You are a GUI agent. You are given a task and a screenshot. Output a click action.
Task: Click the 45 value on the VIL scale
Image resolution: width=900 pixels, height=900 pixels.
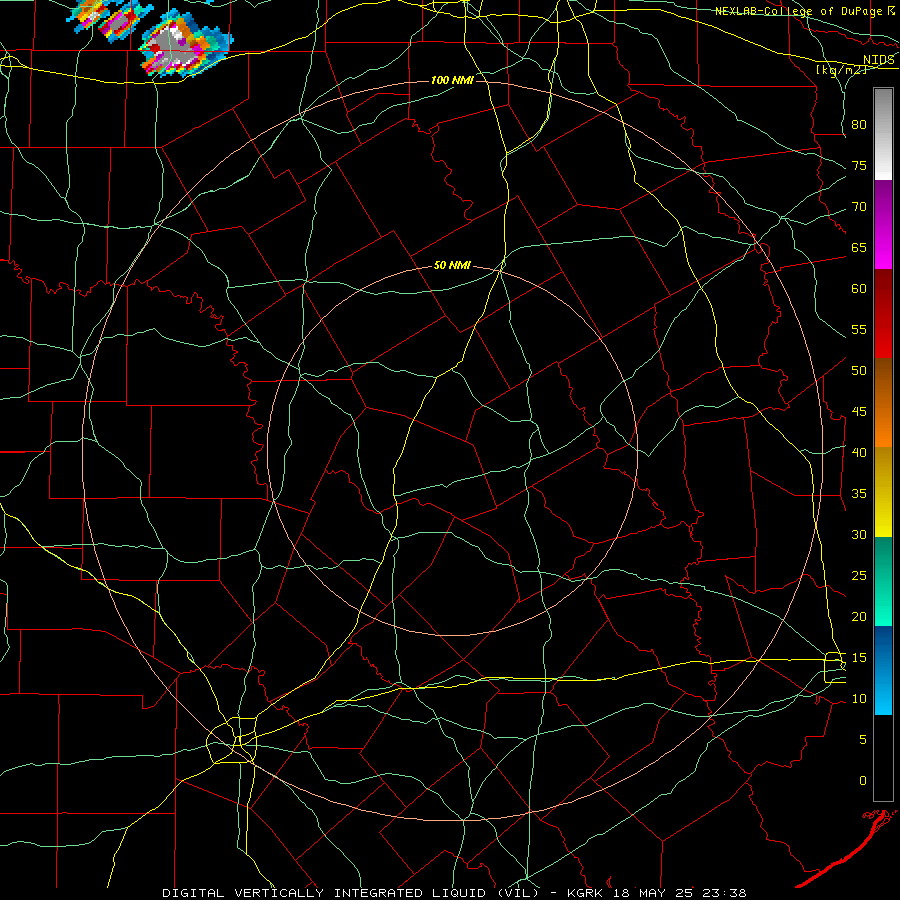859,412
